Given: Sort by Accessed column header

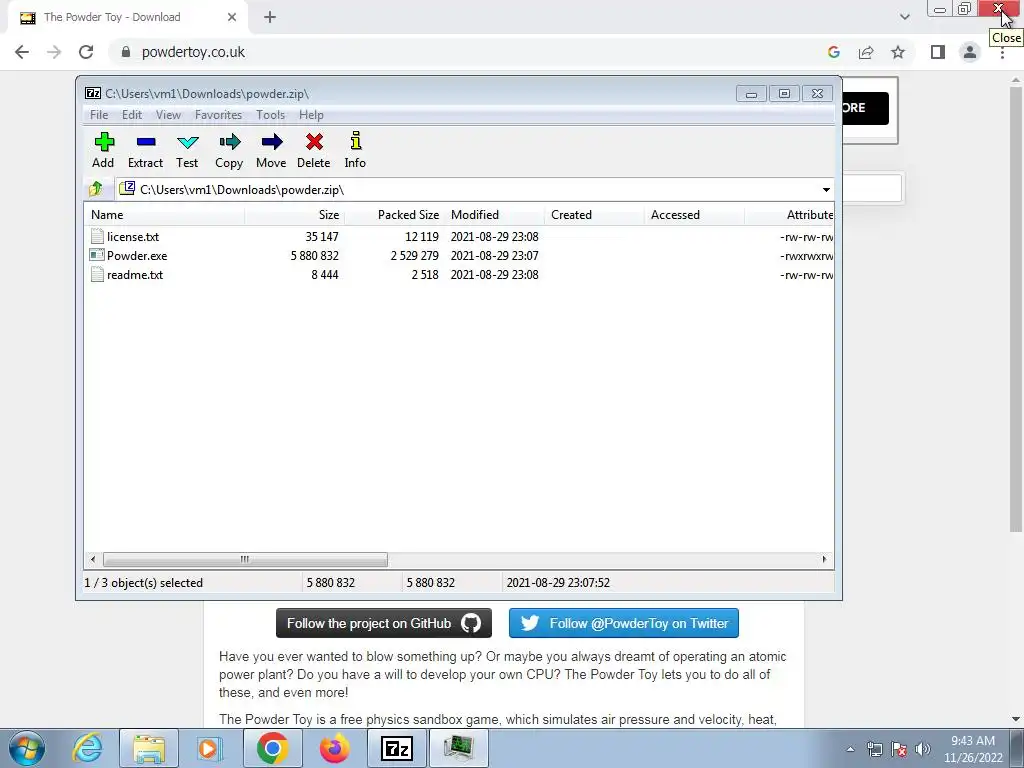Looking at the screenshot, I should pyautogui.click(x=694, y=215).
